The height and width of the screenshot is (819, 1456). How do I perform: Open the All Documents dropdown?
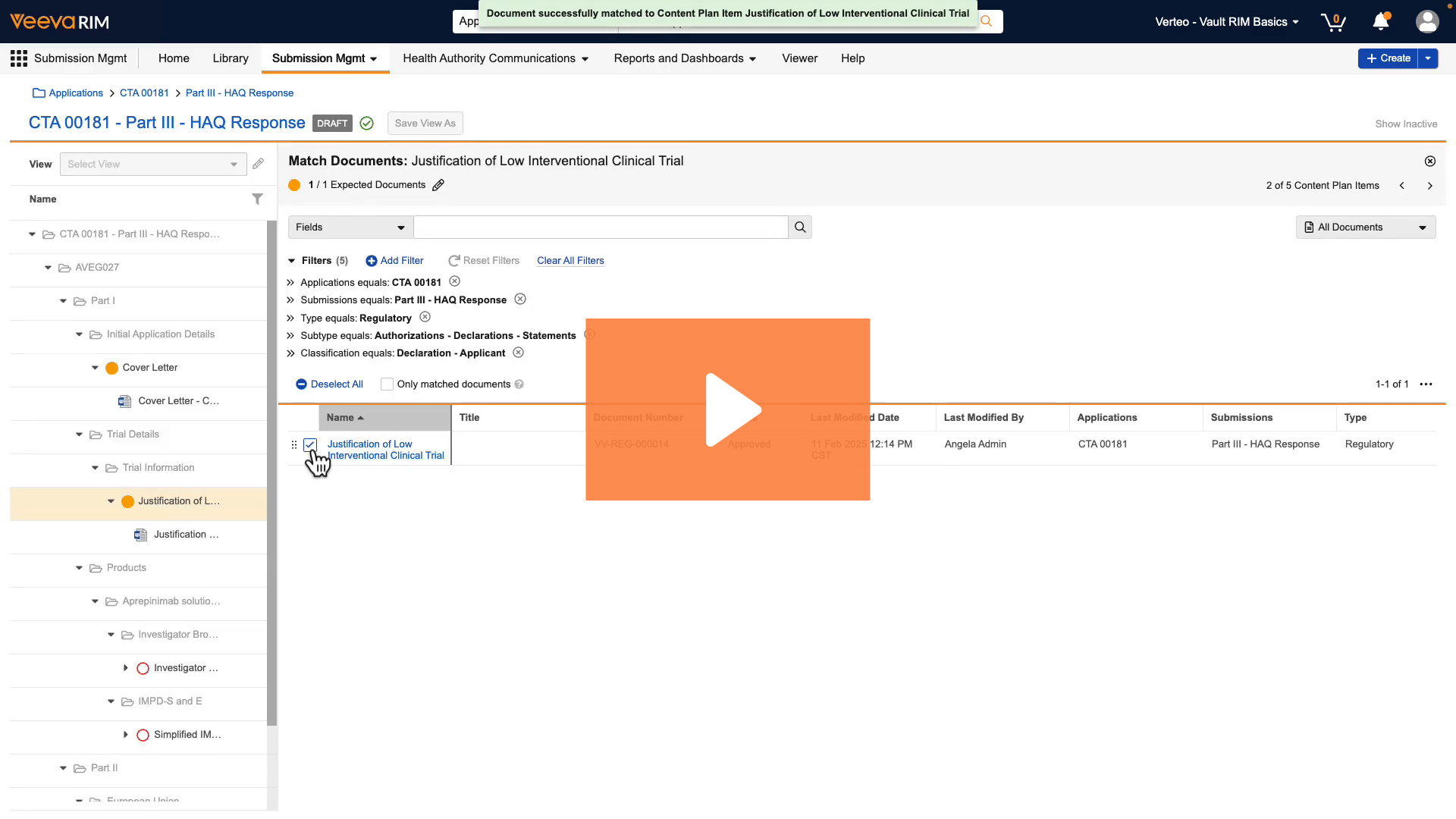[1365, 227]
